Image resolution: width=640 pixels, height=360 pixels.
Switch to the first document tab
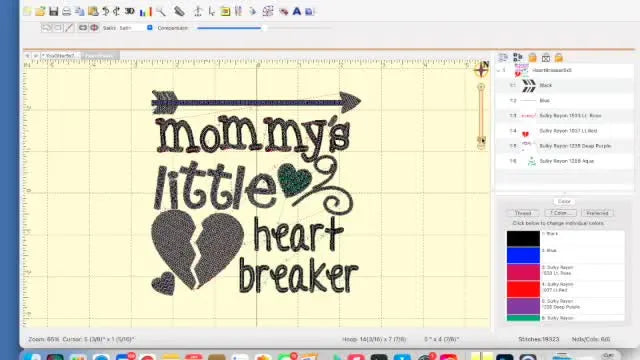pos(60,56)
